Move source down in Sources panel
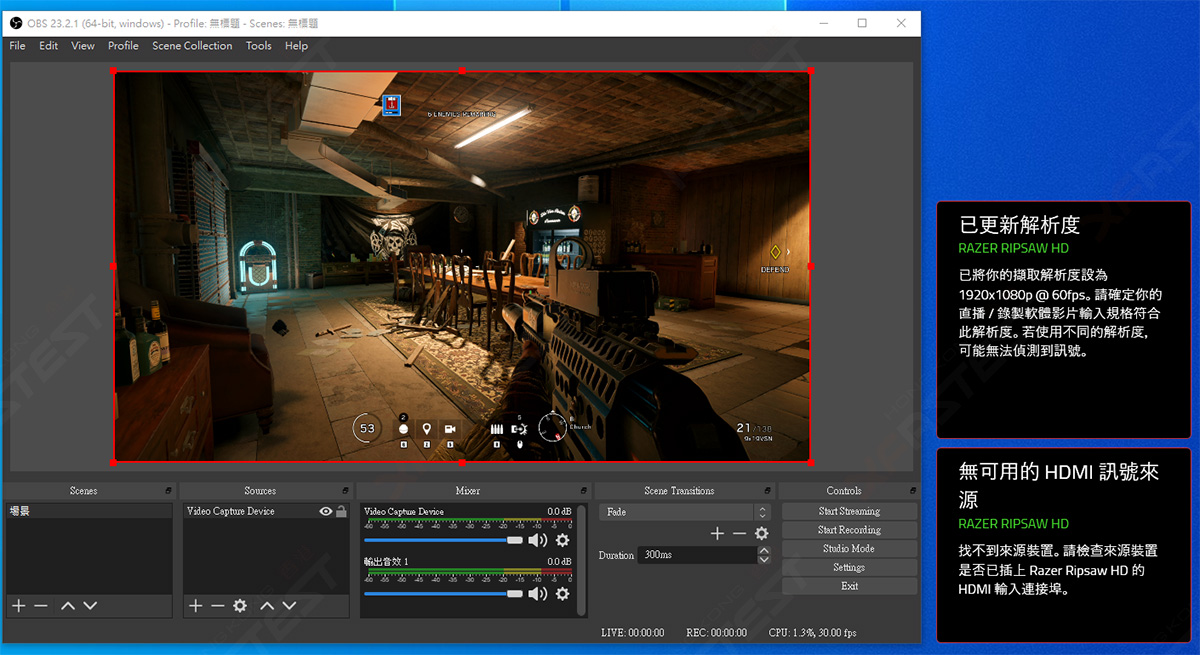Viewport: 1200px width, 655px height. pos(289,606)
